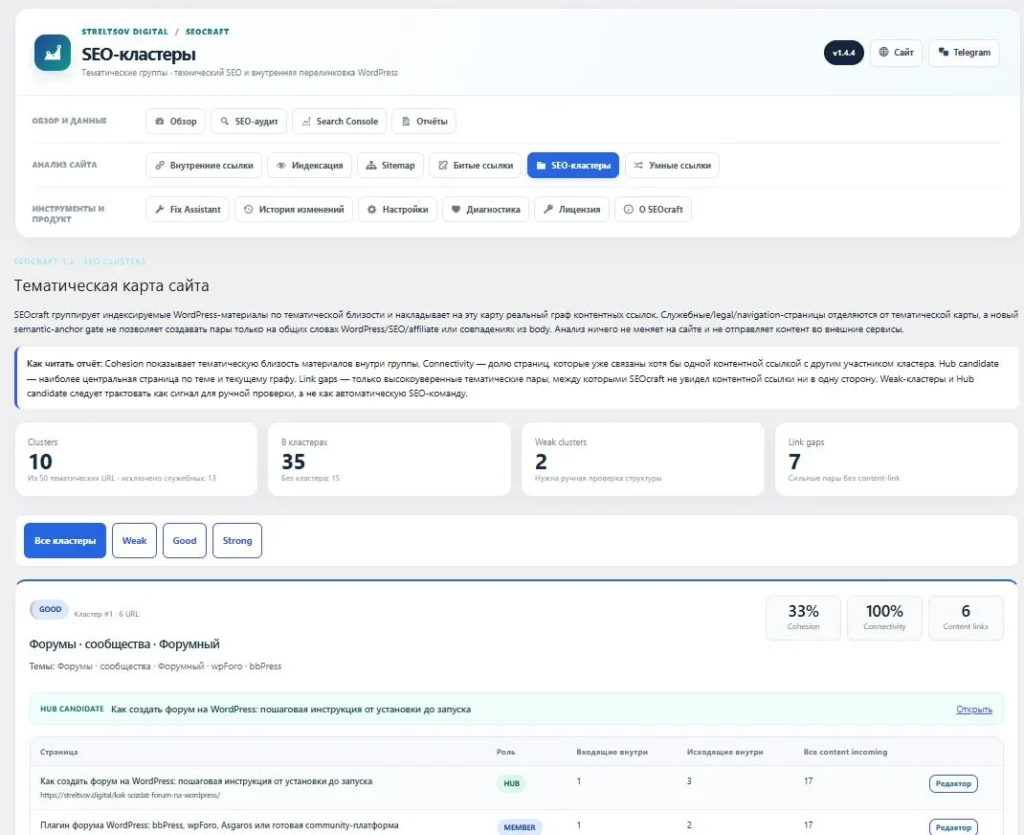This screenshot has width=1024, height=835.
Task: Open the Умные ссылки section
Action: (x=672, y=165)
